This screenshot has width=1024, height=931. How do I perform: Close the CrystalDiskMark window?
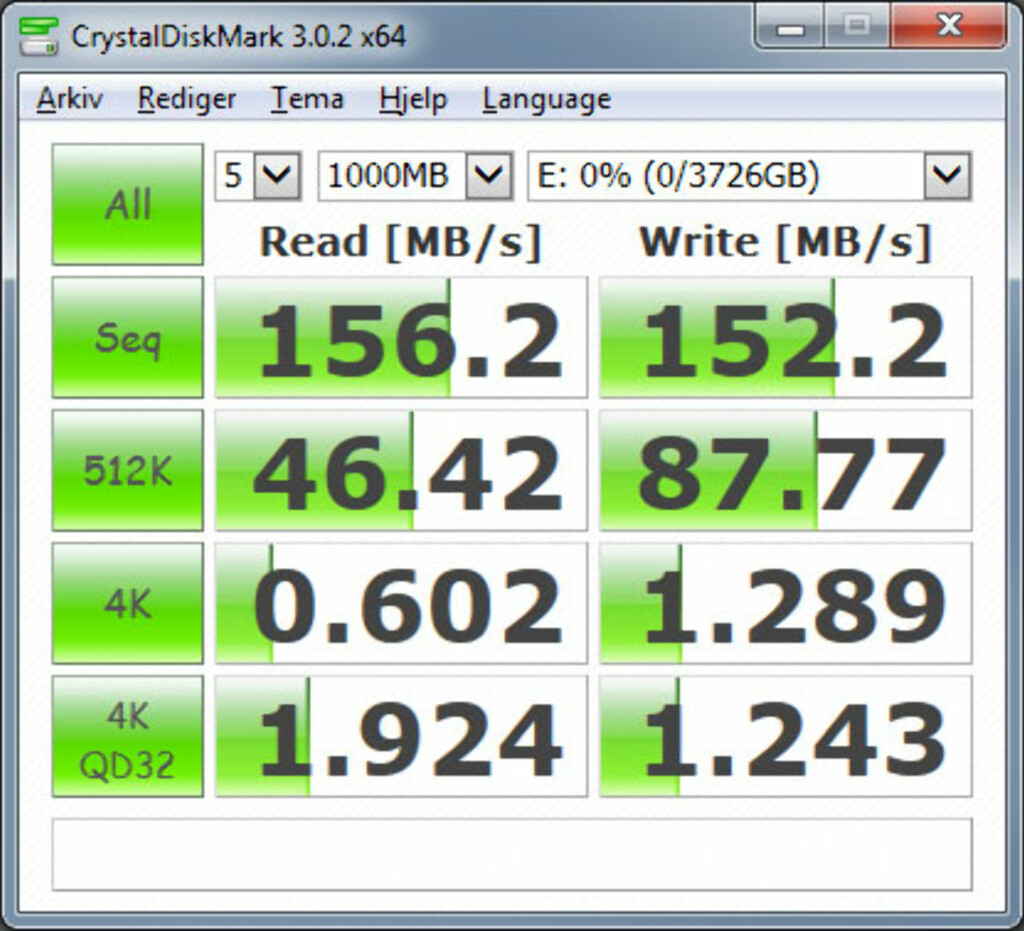(948, 26)
